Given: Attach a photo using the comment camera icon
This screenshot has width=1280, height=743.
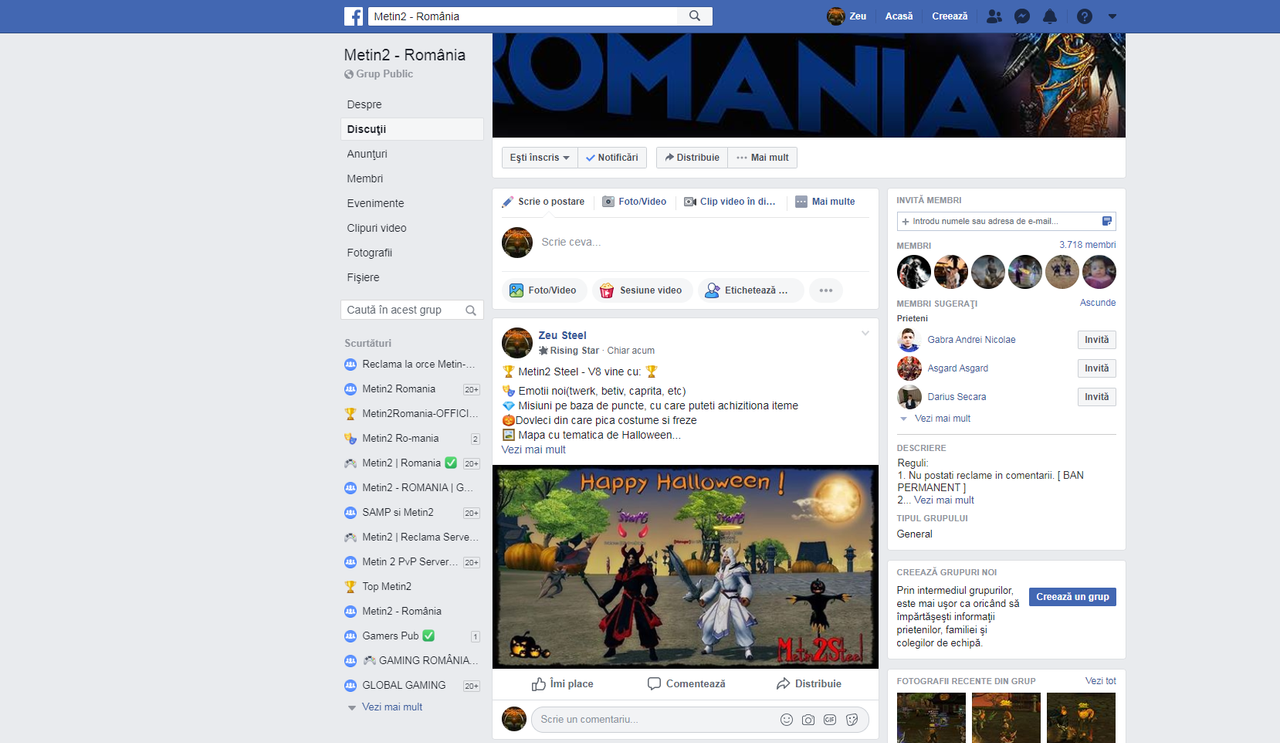Looking at the screenshot, I should pyautogui.click(x=808, y=719).
